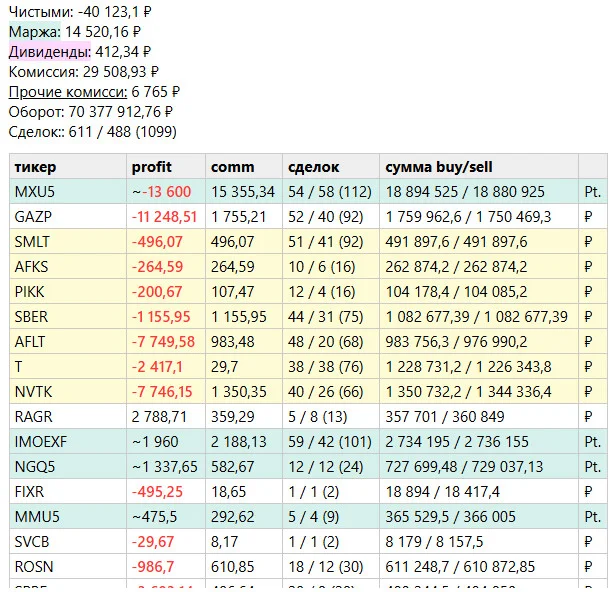Click the PIKK profit value '-200,67'
Viewport: 612px width, 592px height.
click(157, 292)
